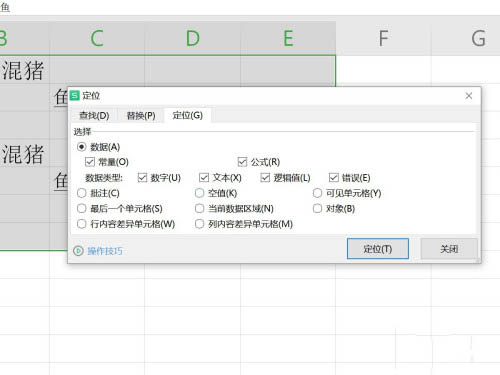500x375 pixels.
Task: Click the 定位(T) button
Action: click(378, 249)
